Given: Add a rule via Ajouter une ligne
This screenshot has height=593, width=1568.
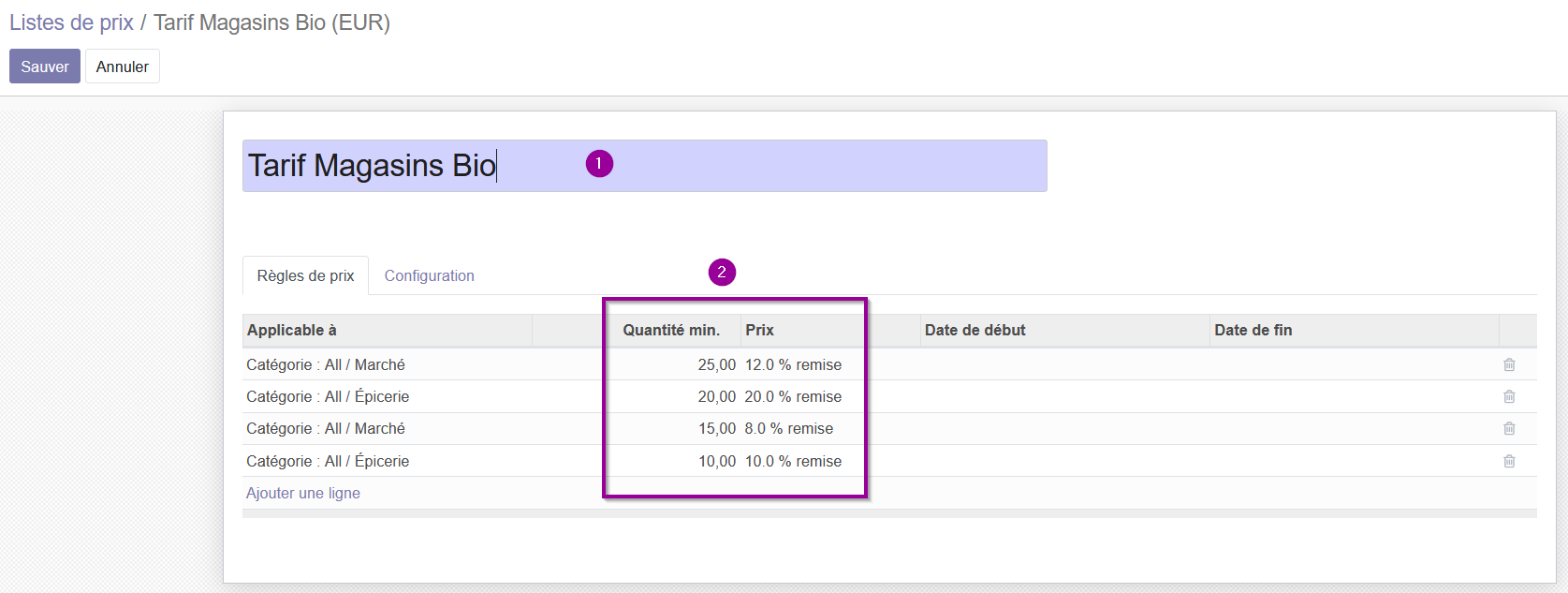Looking at the screenshot, I should point(303,493).
